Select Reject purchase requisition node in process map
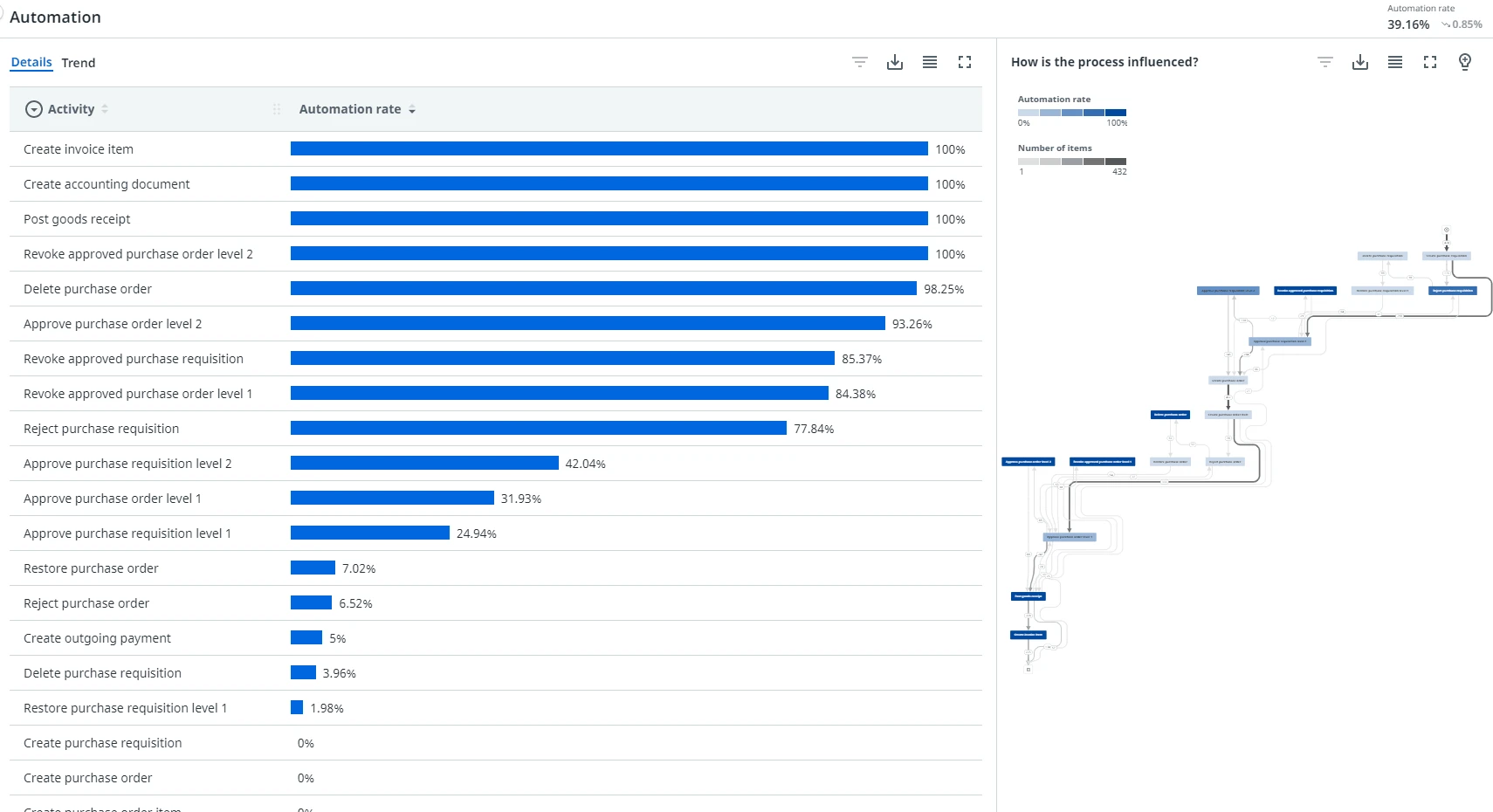Screen dimensions: 1493x812 [1453, 291]
